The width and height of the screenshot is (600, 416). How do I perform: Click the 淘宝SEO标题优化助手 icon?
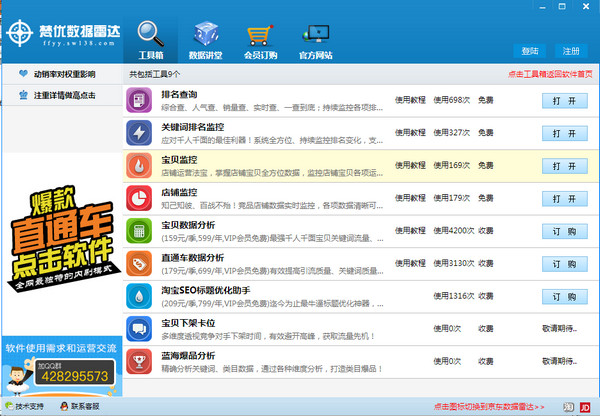[x=139, y=295]
